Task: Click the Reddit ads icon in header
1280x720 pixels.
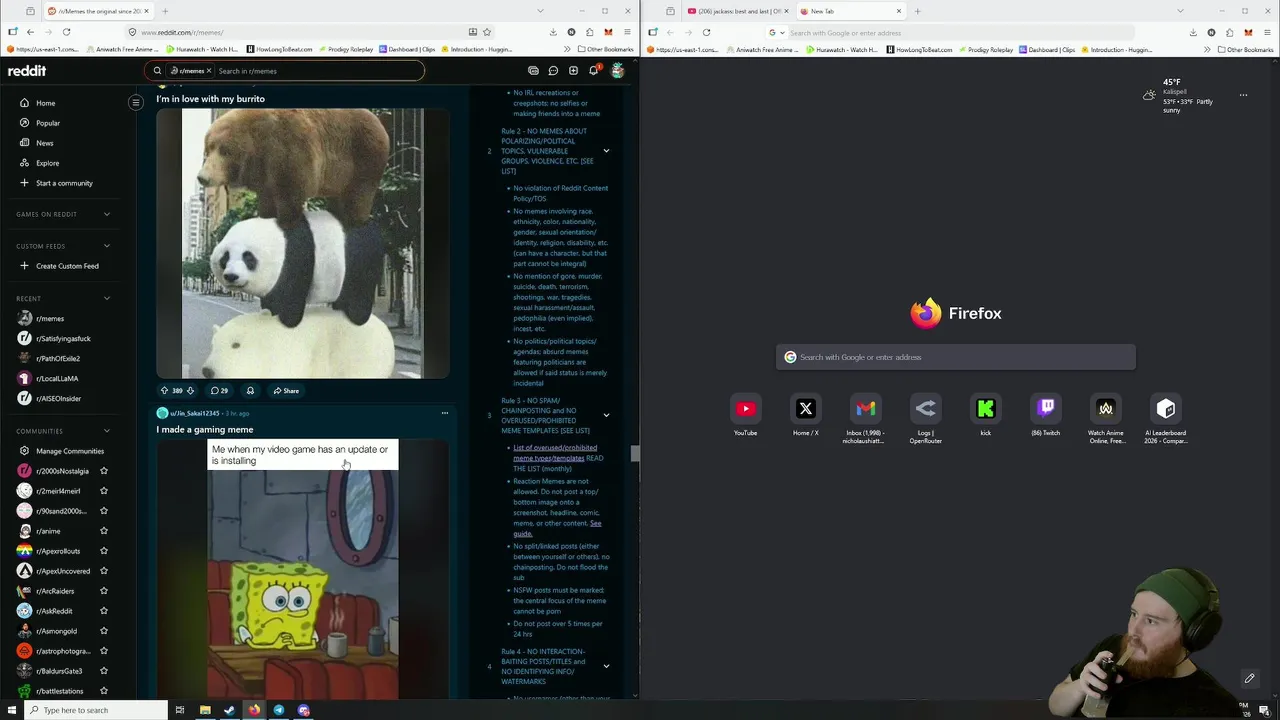Action: (x=533, y=71)
